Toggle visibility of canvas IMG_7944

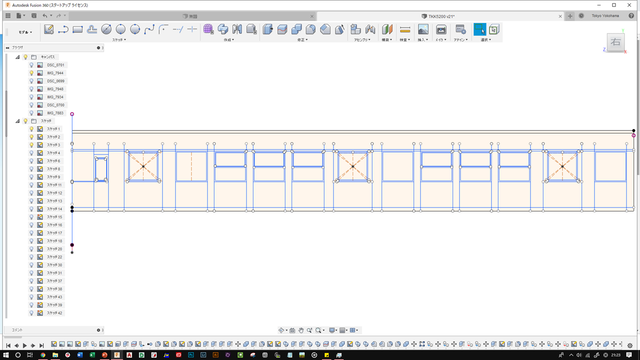click(x=31, y=73)
